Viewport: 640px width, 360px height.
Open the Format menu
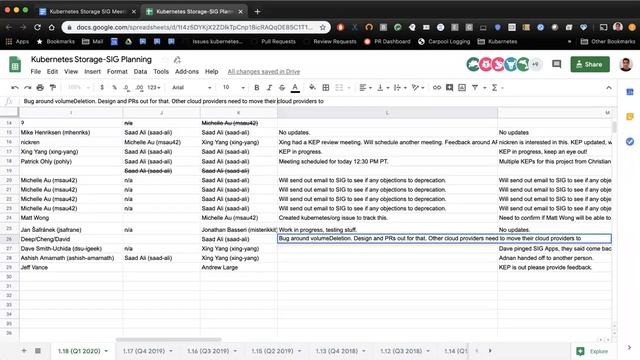click(x=117, y=71)
